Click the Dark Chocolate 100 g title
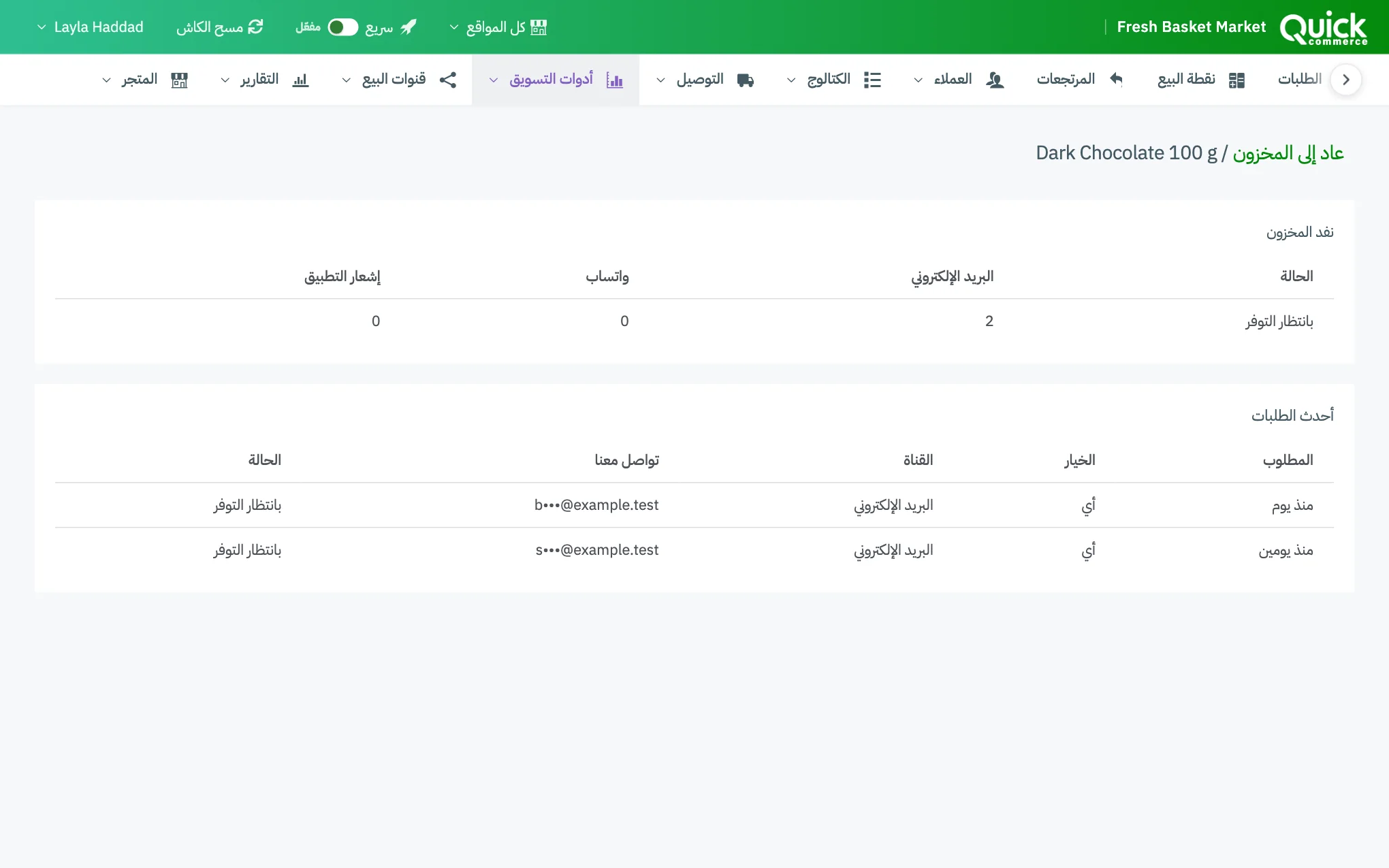Screen dimensions: 1389x868 click(1126, 153)
